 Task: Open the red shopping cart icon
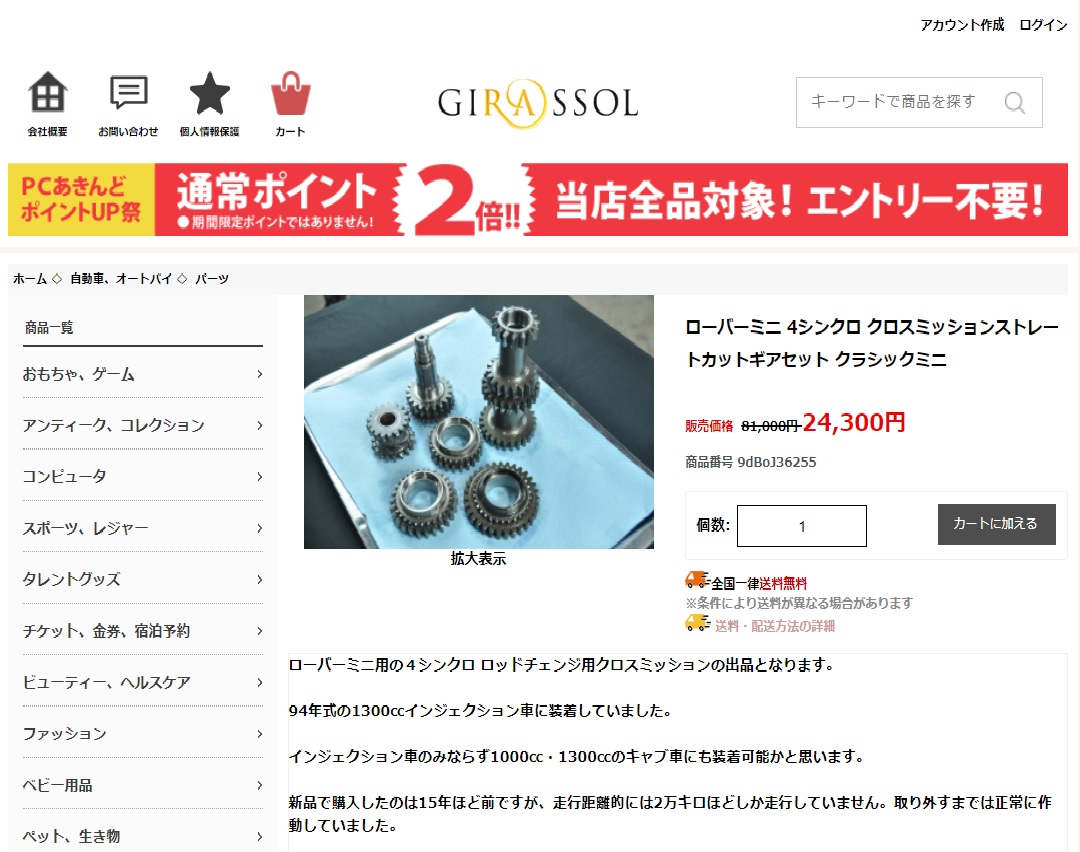[x=291, y=93]
